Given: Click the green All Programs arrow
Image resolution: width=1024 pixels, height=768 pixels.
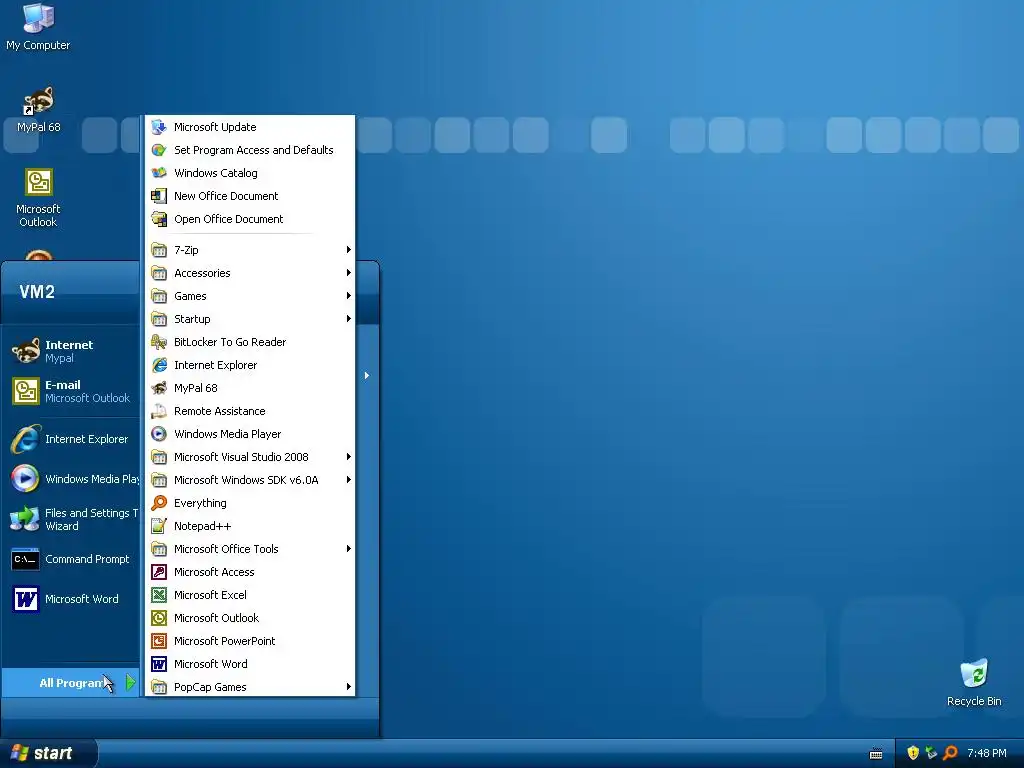Looking at the screenshot, I should click(x=131, y=682).
